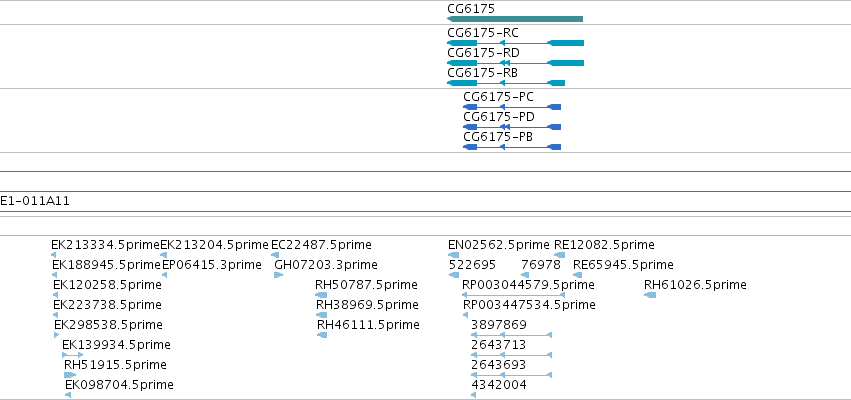
Task: Click the CG6175 gene bar
Action: coord(515,19)
